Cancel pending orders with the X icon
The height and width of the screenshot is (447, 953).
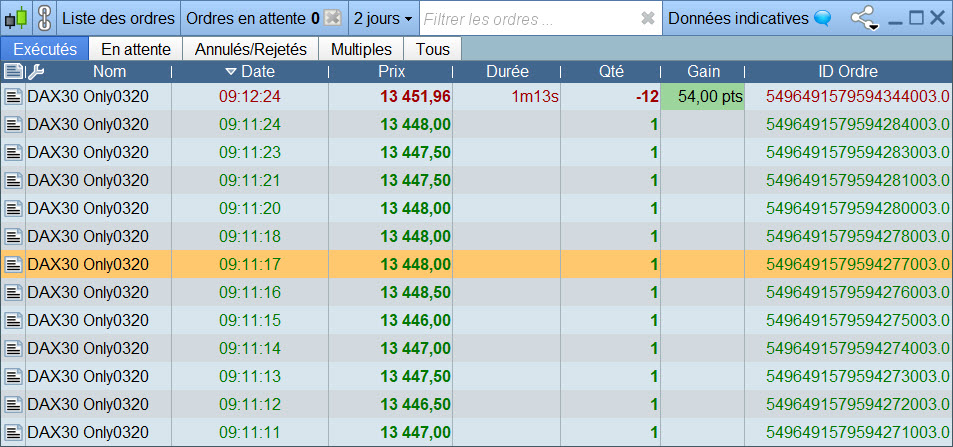tap(332, 18)
